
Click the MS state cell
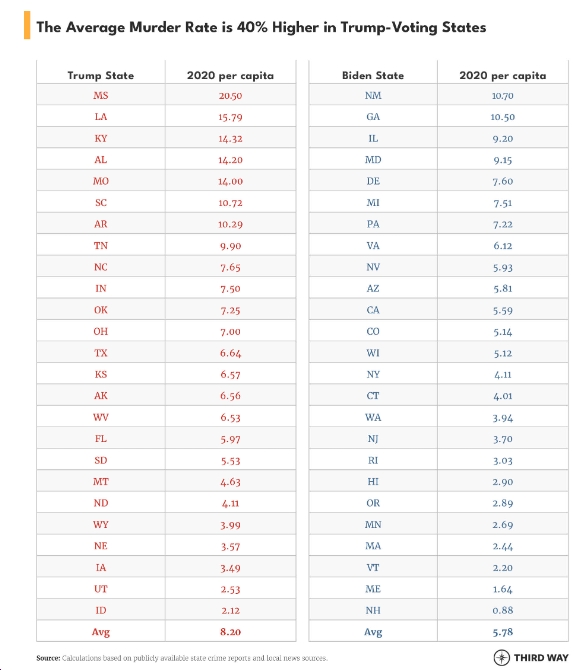point(101,95)
